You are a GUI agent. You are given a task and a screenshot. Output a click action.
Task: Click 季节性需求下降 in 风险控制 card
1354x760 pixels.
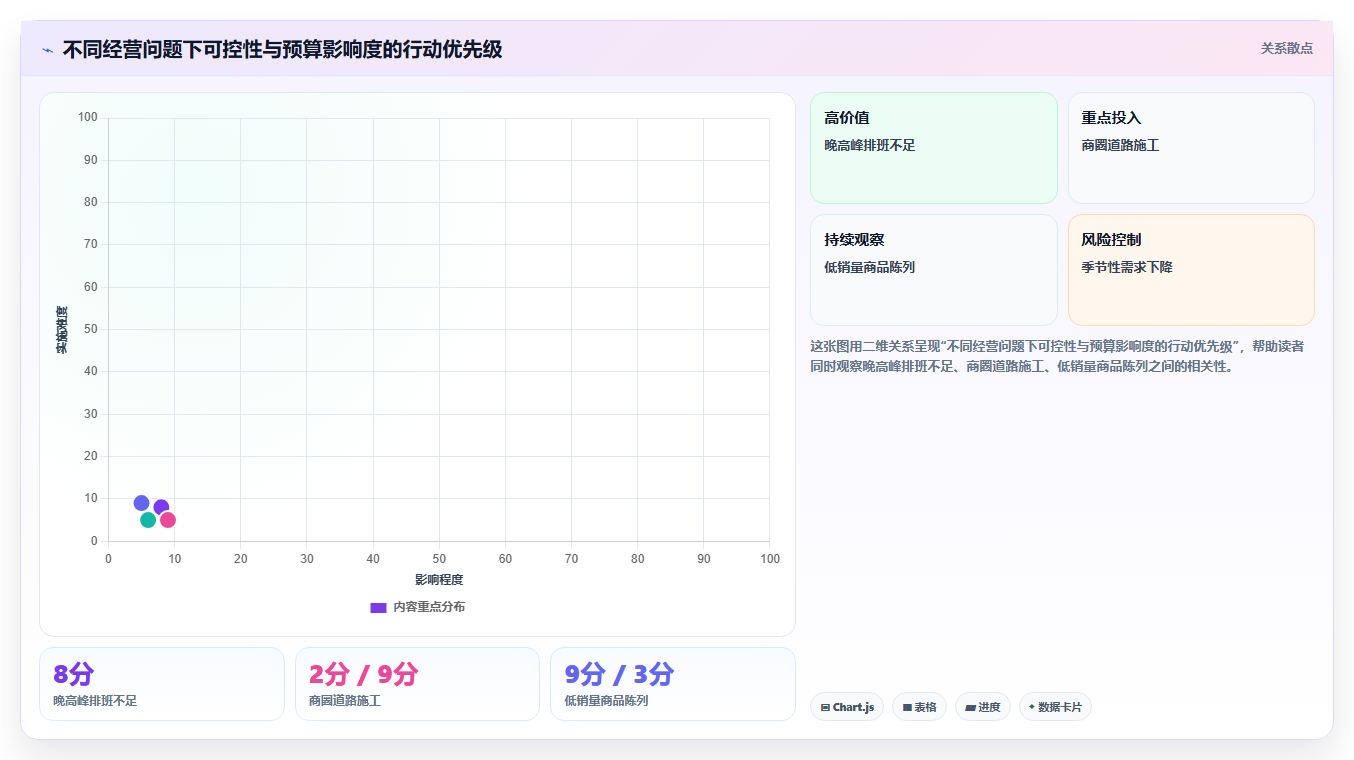(x=1127, y=268)
